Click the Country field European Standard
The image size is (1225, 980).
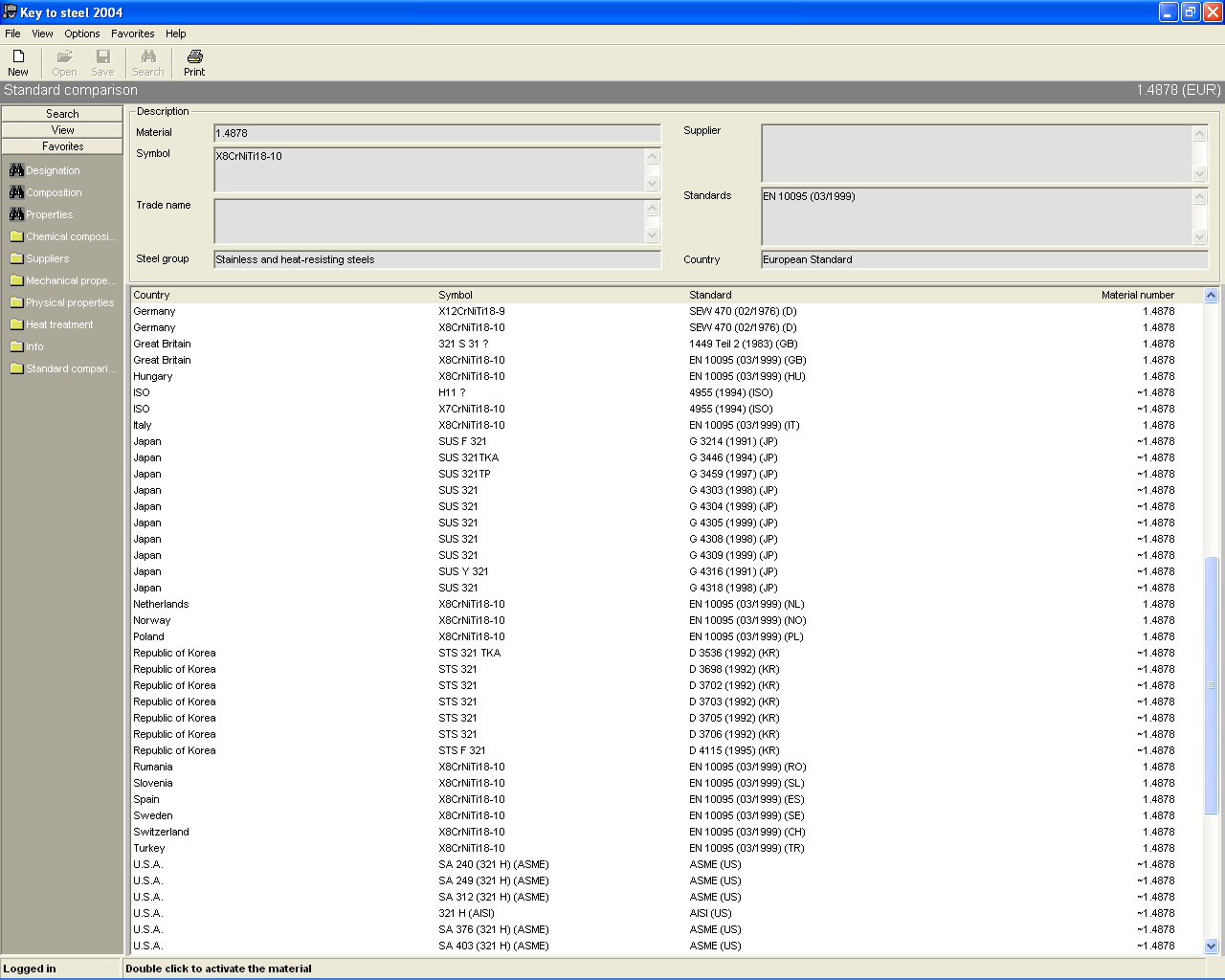pos(985,259)
